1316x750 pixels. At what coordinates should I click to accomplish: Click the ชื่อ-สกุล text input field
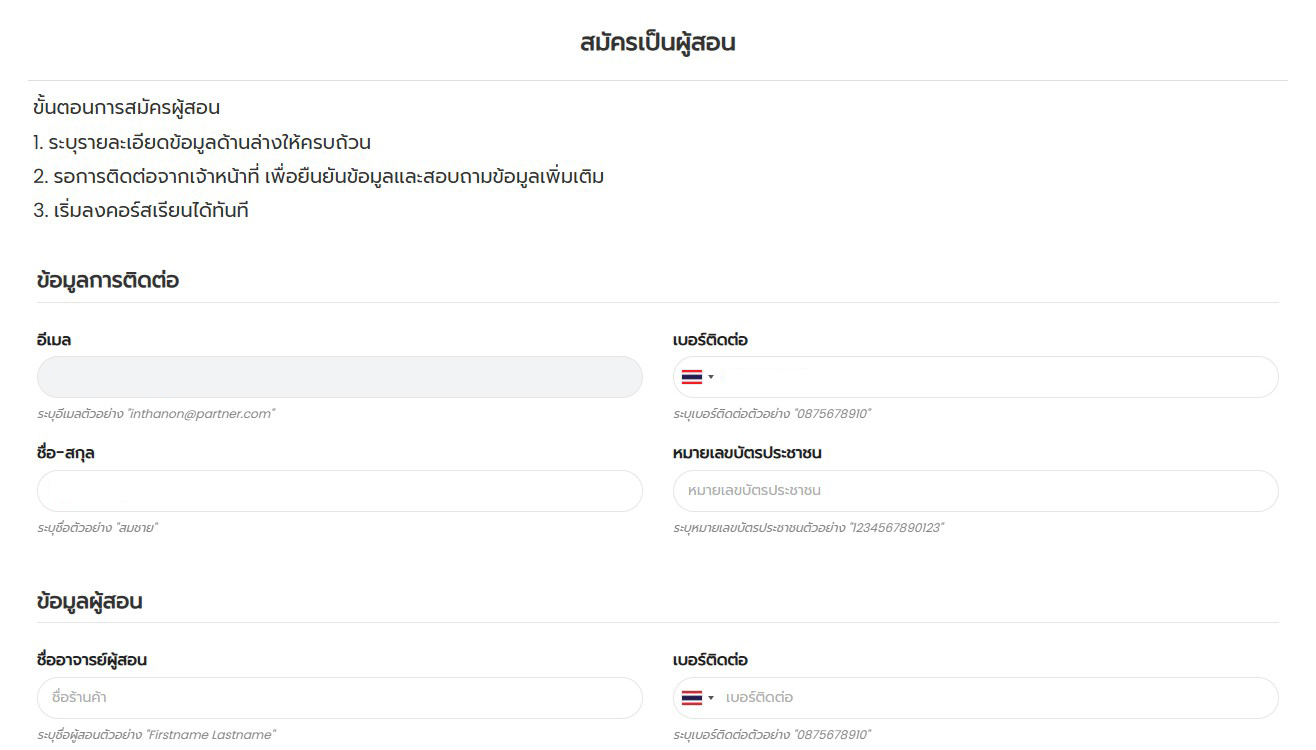point(339,491)
